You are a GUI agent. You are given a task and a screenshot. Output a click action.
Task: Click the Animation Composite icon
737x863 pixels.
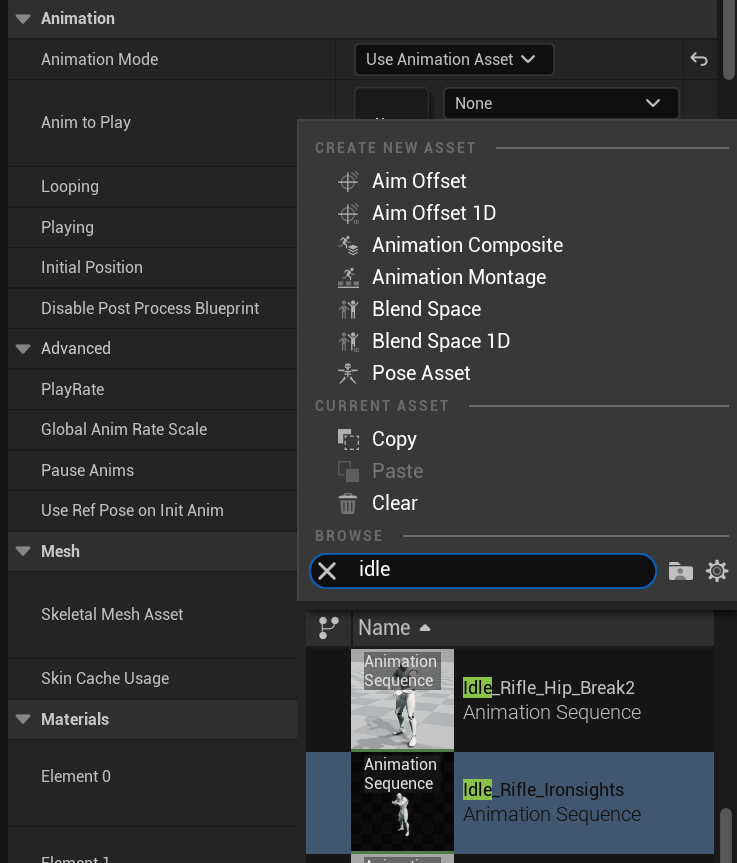coord(348,245)
